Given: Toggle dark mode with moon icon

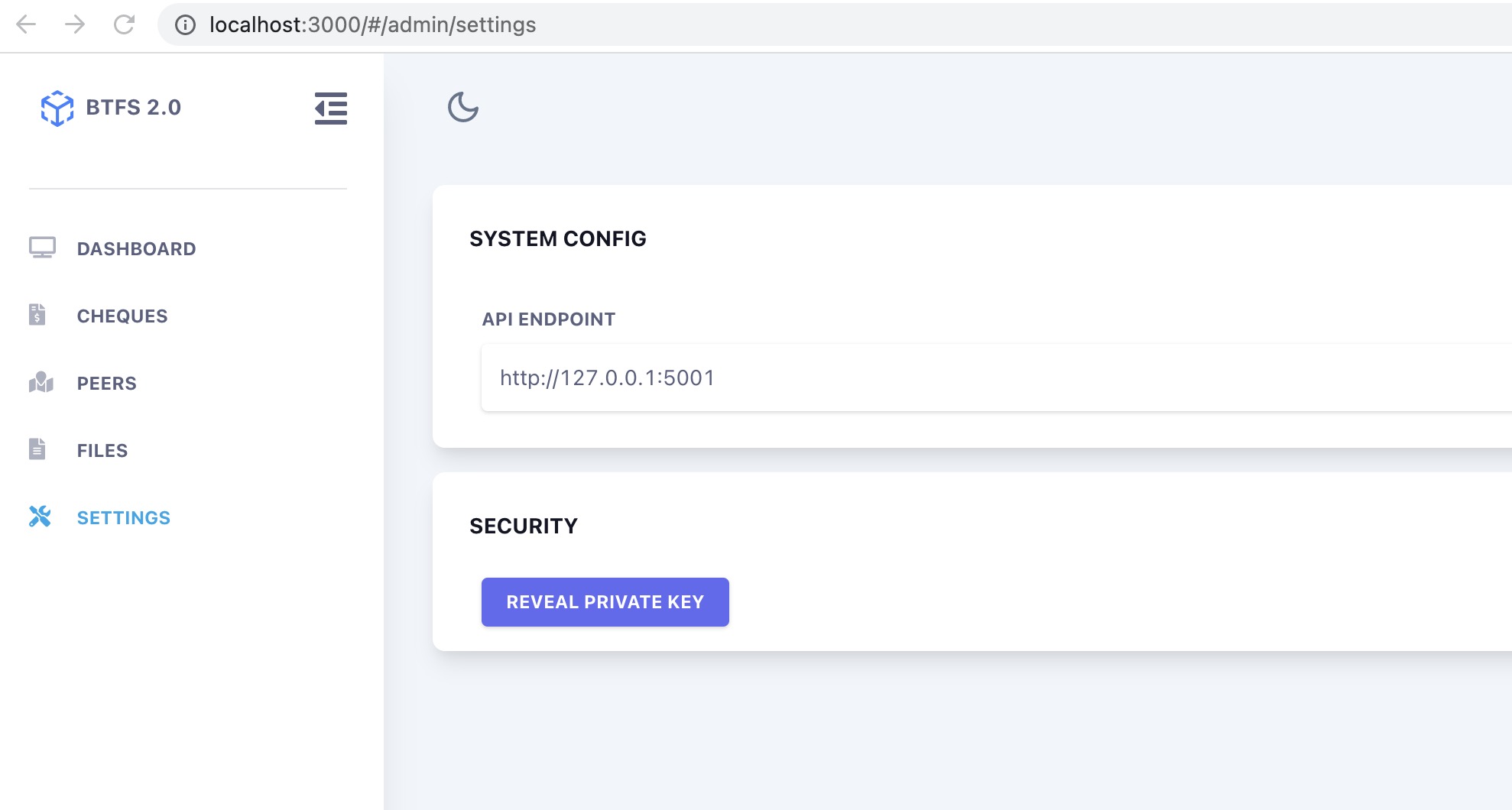Looking at the screenshot, I should point(463,107).
